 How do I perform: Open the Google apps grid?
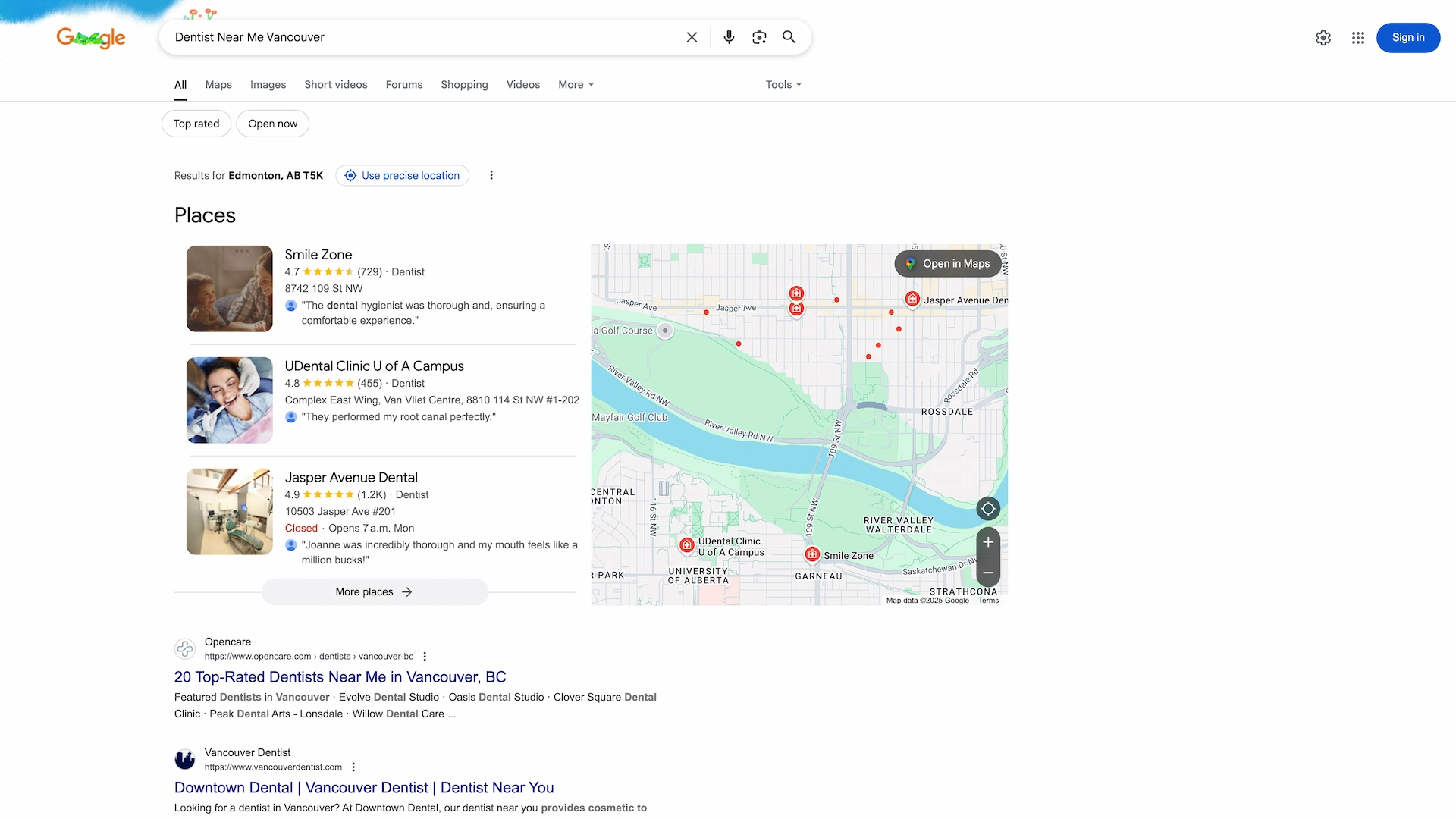click(x=1358, y=38)
